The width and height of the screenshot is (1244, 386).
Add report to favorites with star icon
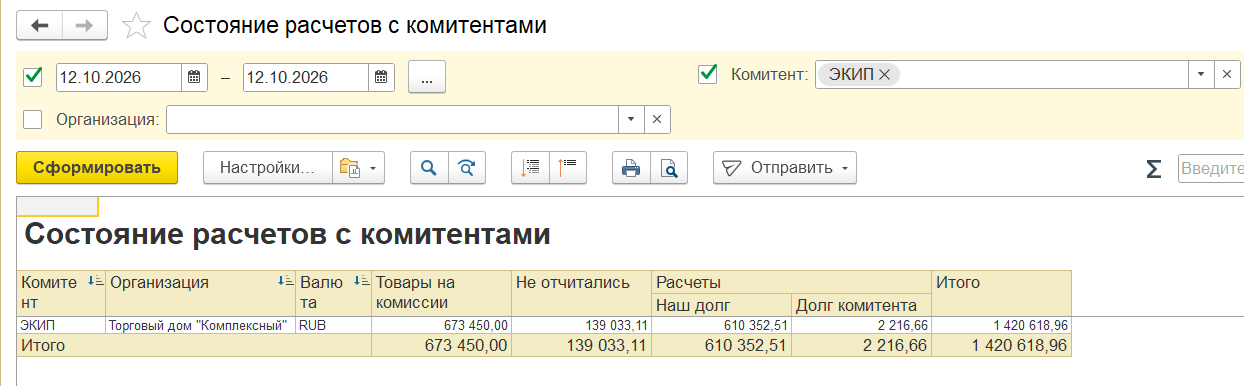(135, 26)
